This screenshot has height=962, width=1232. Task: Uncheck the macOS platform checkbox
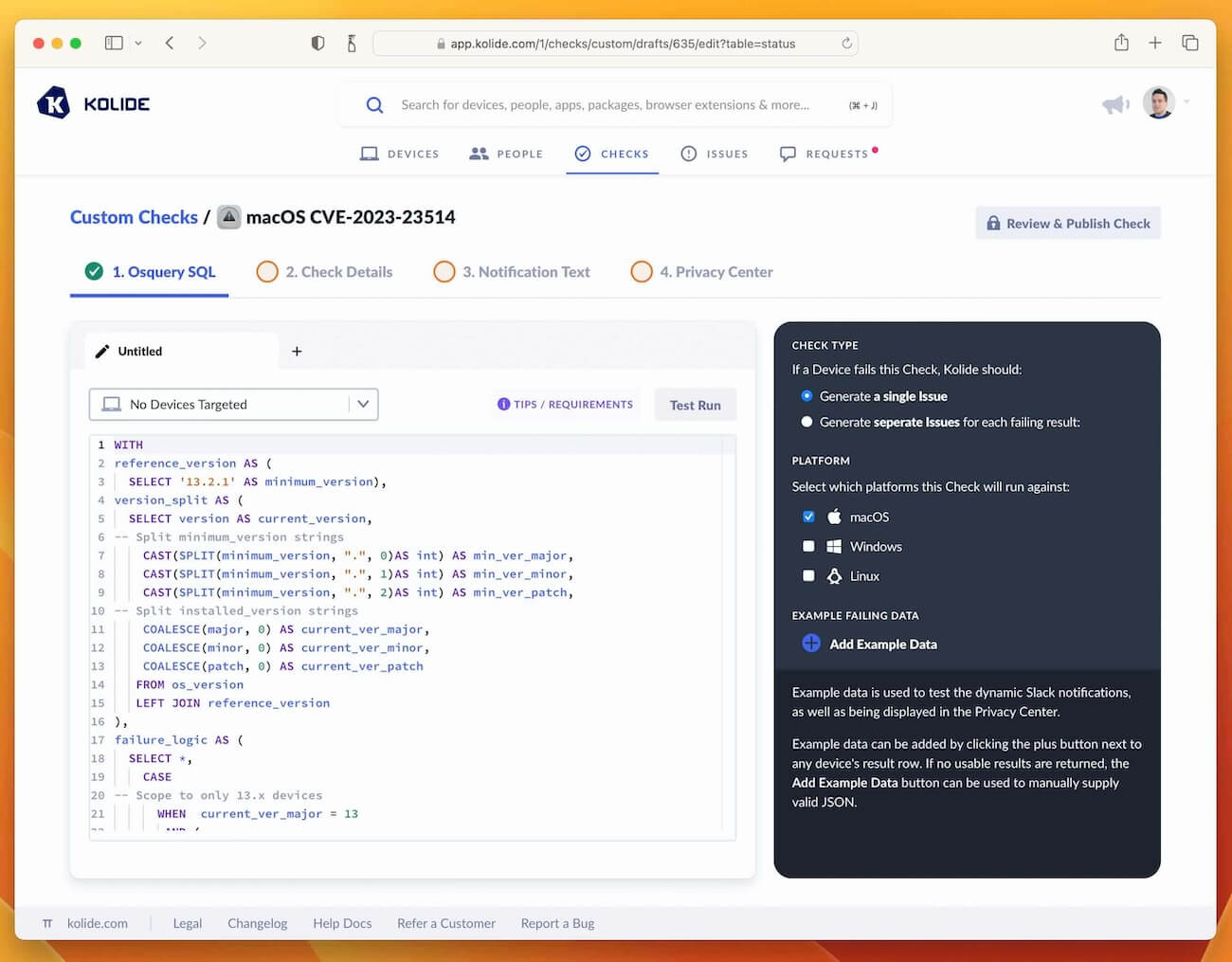pos(808,517)
